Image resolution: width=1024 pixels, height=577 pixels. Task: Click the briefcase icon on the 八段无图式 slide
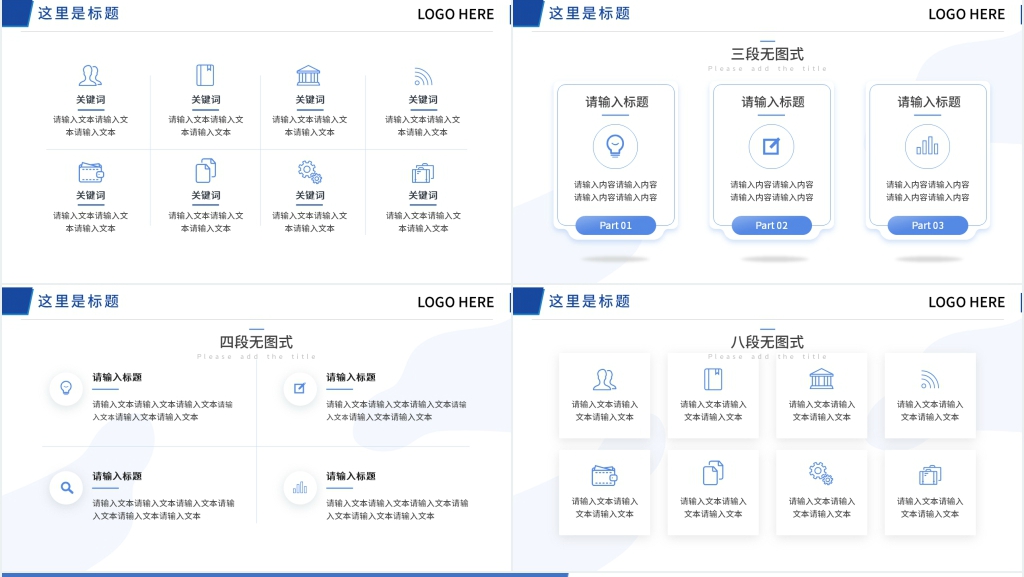[x=930, y=476]
